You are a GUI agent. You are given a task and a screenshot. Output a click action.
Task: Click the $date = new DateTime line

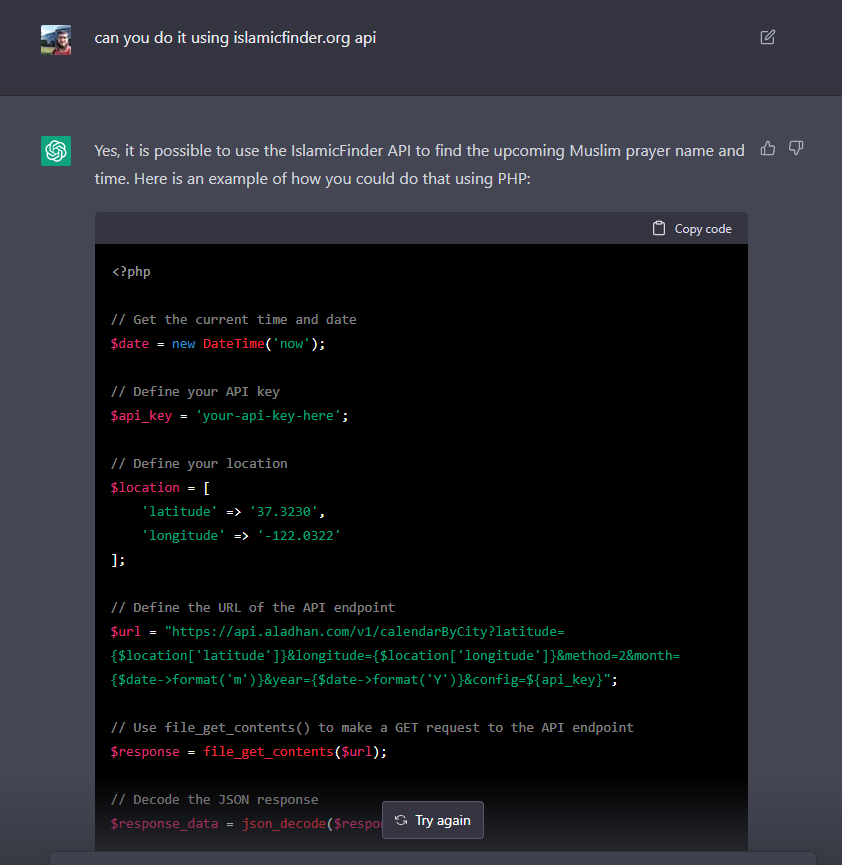tap(218, 344)
